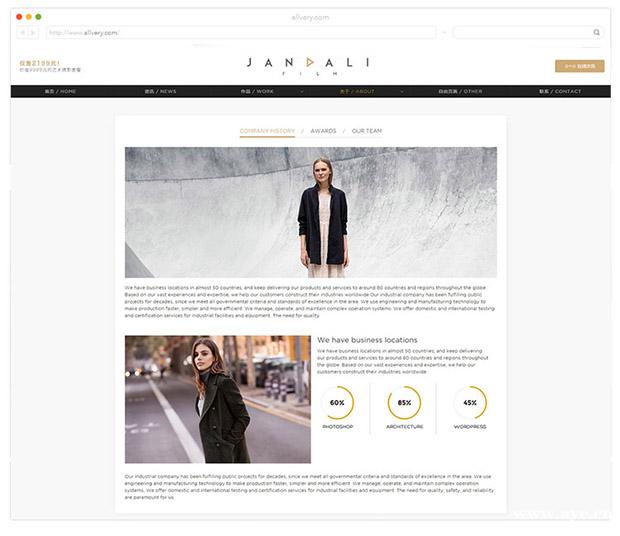Select the Contact navigation item

(559, 91)
